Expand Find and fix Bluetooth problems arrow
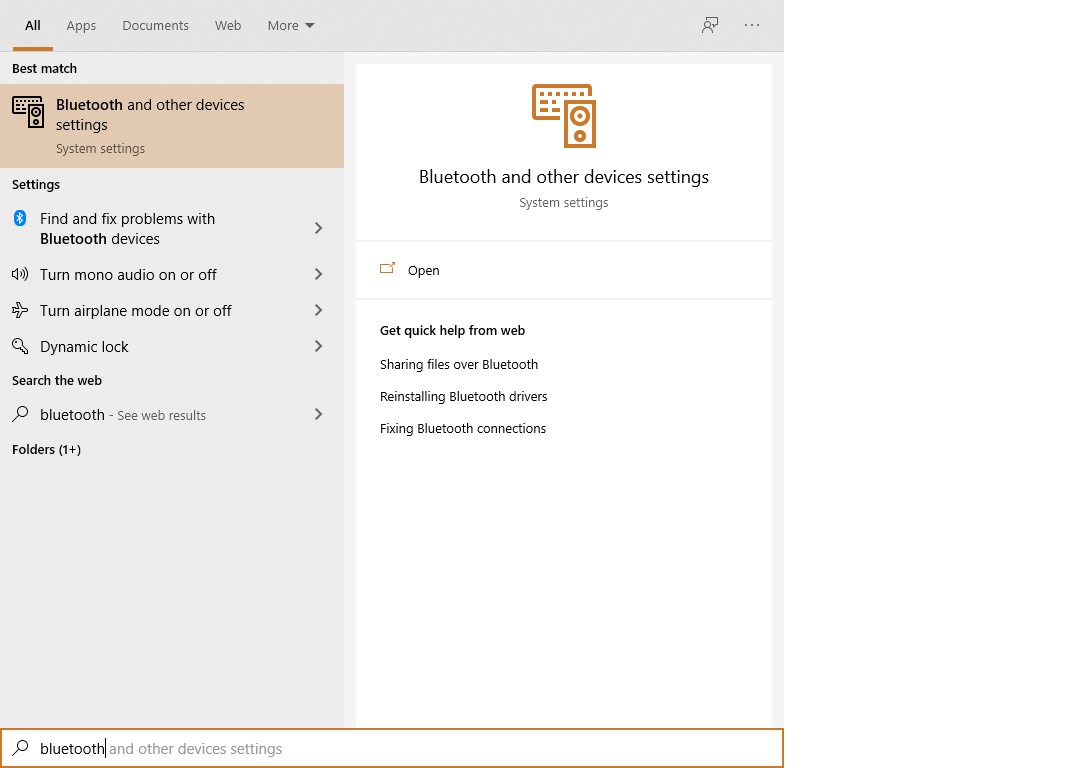This screenshot has width=1072, height=768. pos(318,228)
